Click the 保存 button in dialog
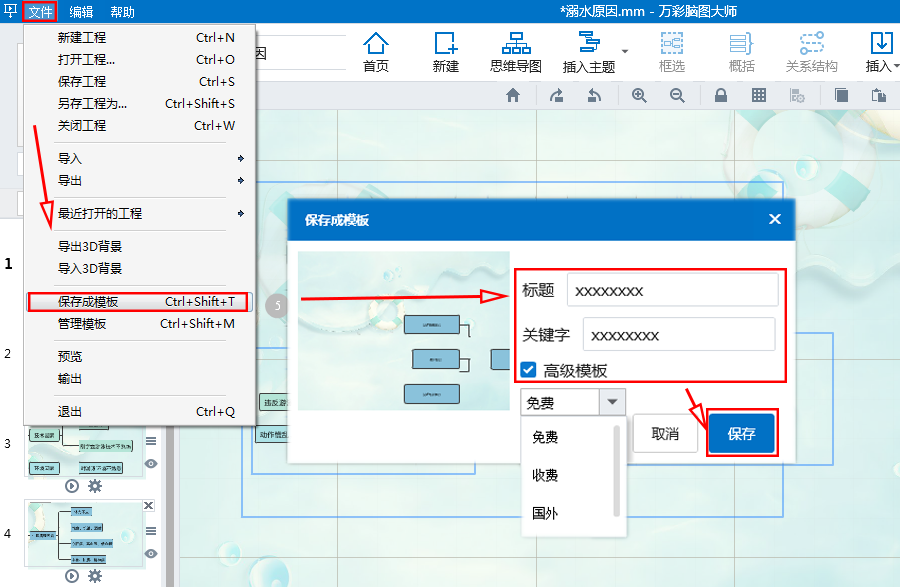Viewport: 900px width, 587px height. click(x=741, y=434)
